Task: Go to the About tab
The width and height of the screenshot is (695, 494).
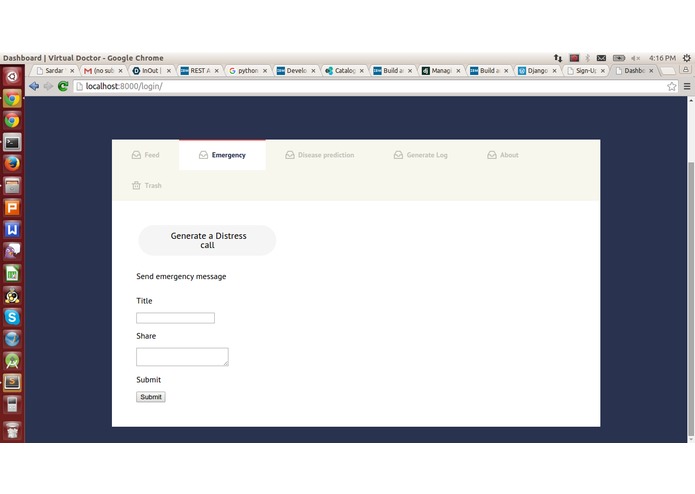Action: 503,155
